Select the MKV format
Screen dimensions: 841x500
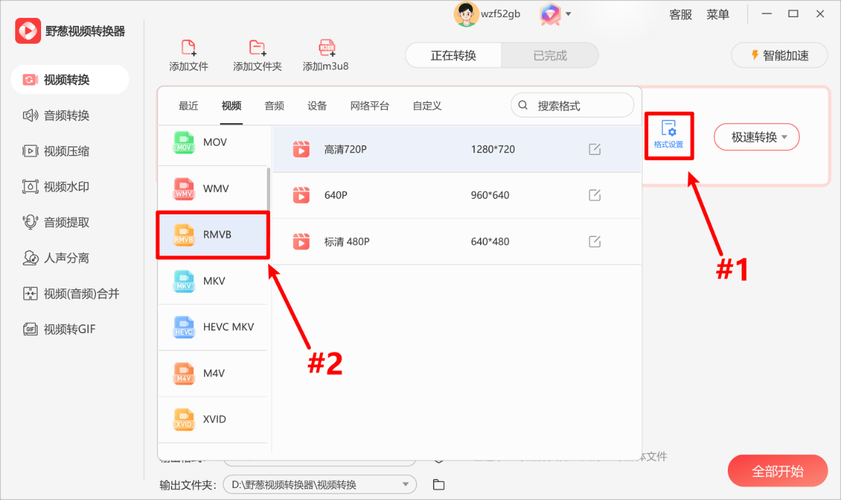[x=213, y=281]
